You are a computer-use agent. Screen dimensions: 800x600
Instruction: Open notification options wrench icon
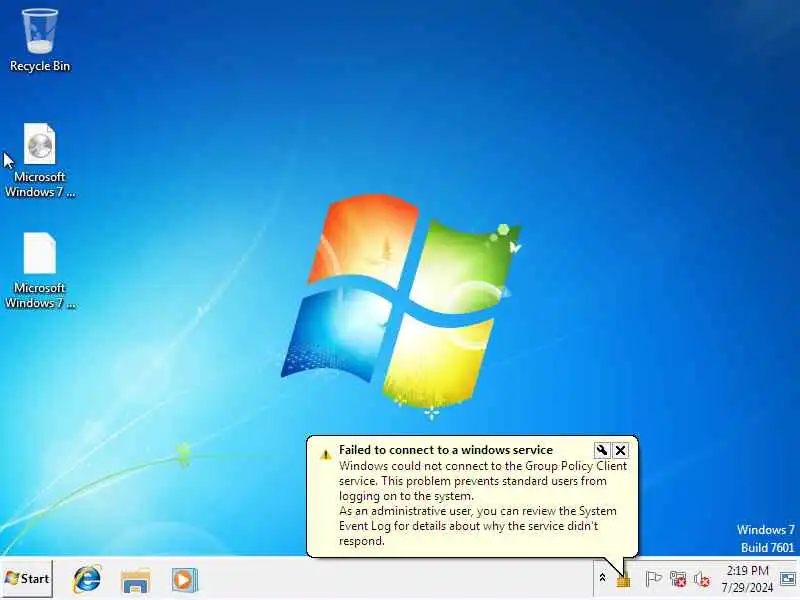[x=602, y=450]
